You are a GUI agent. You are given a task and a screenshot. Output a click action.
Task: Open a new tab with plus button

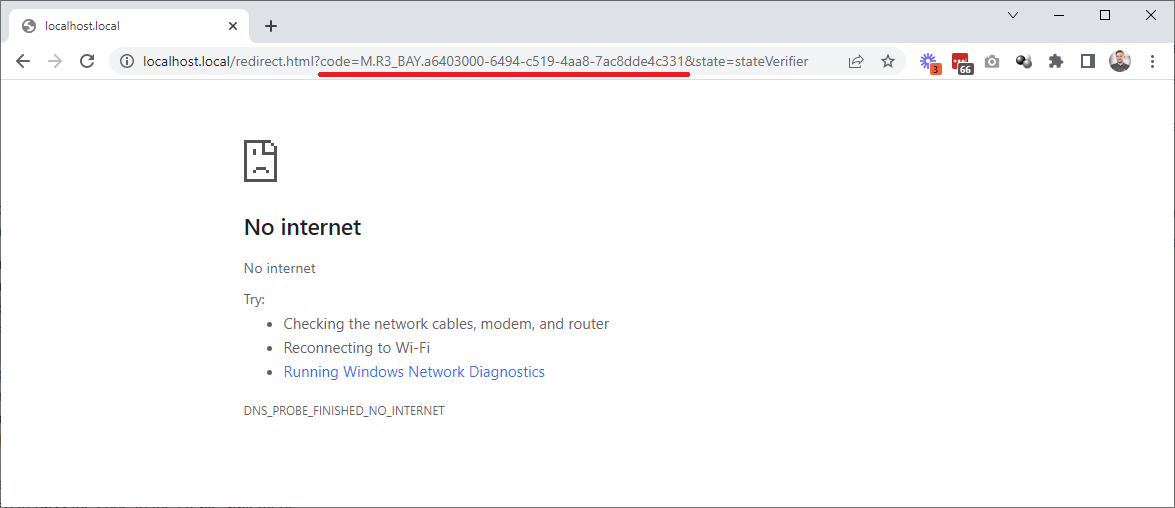click(x=271, y=26)
